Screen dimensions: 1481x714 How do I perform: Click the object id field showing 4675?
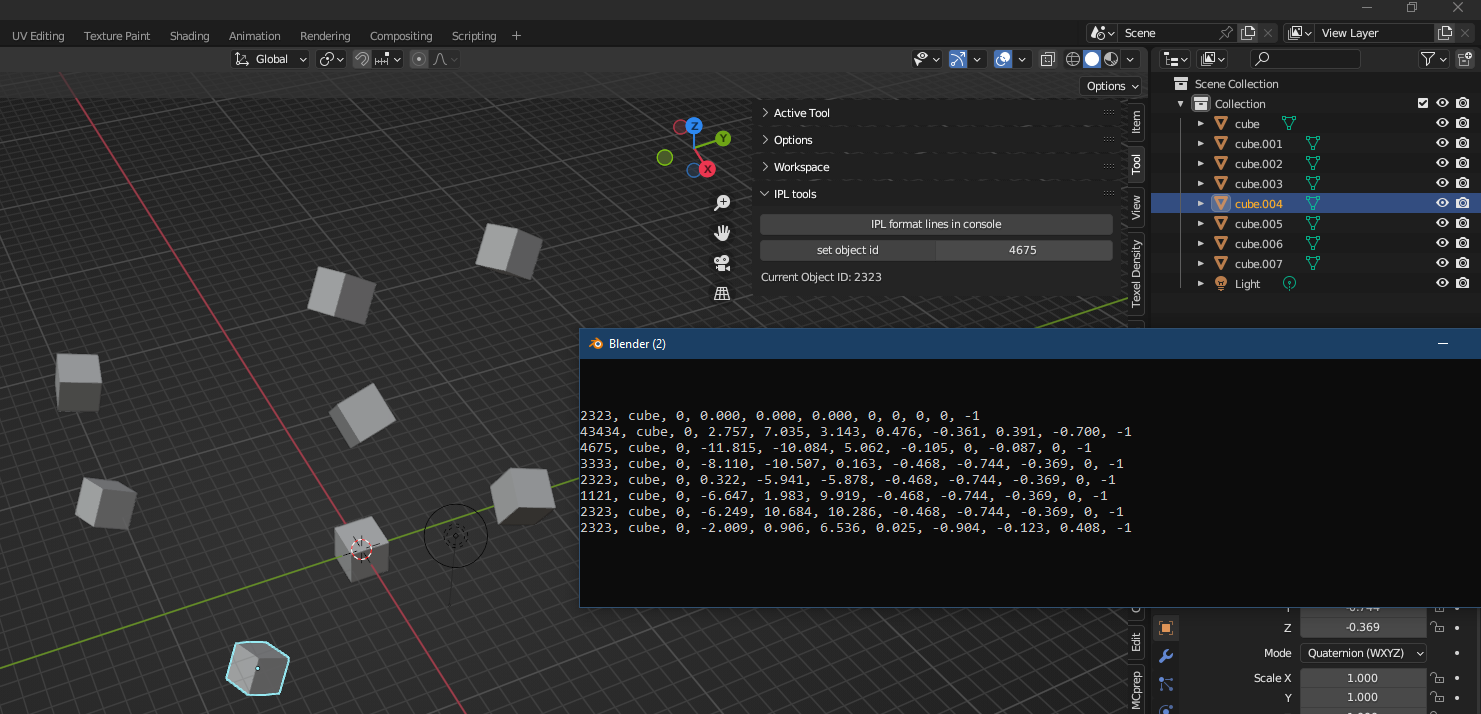point(1023,250)
